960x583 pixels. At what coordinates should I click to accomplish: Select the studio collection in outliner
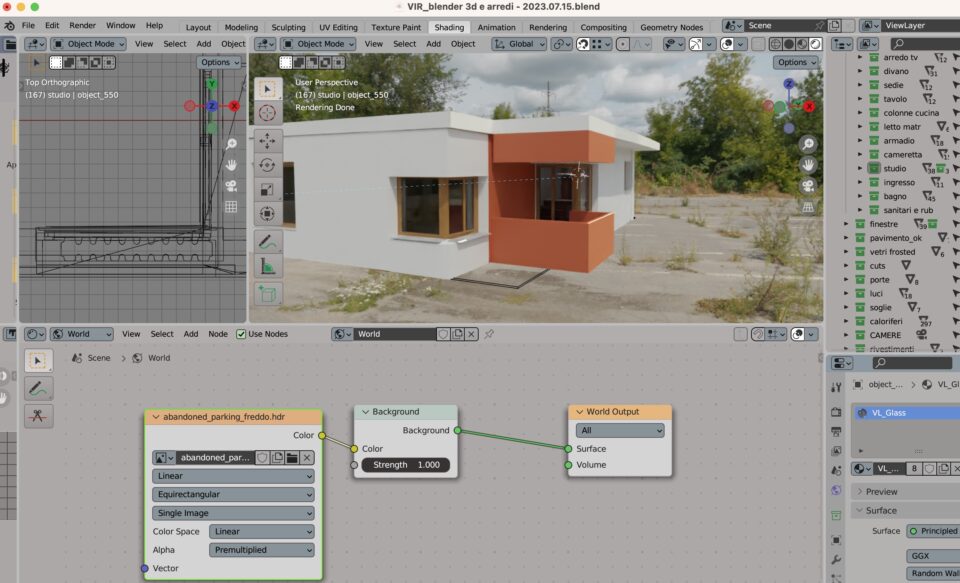pos(894,169)
